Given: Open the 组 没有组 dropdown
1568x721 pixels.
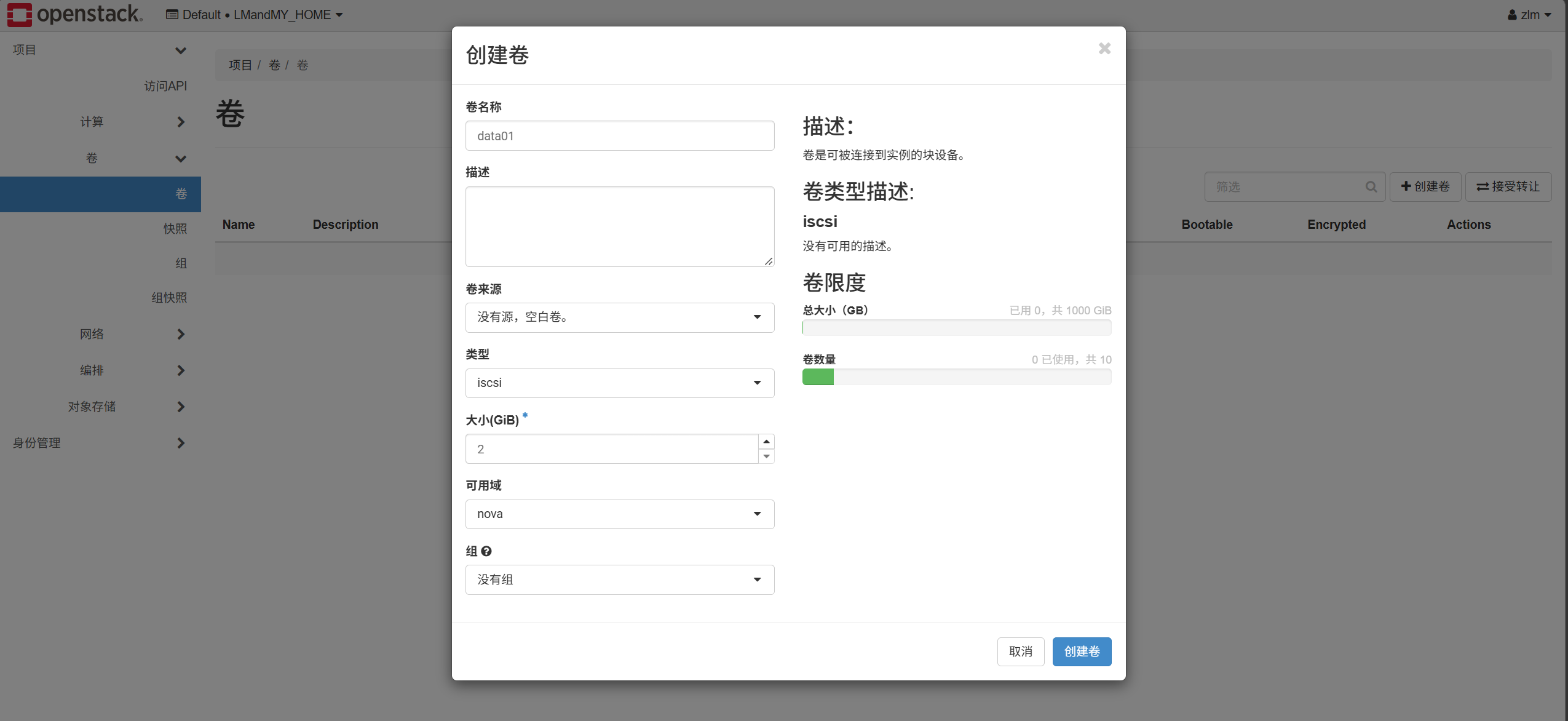Looking at the screenshot, I should click(x=620, y=580).
